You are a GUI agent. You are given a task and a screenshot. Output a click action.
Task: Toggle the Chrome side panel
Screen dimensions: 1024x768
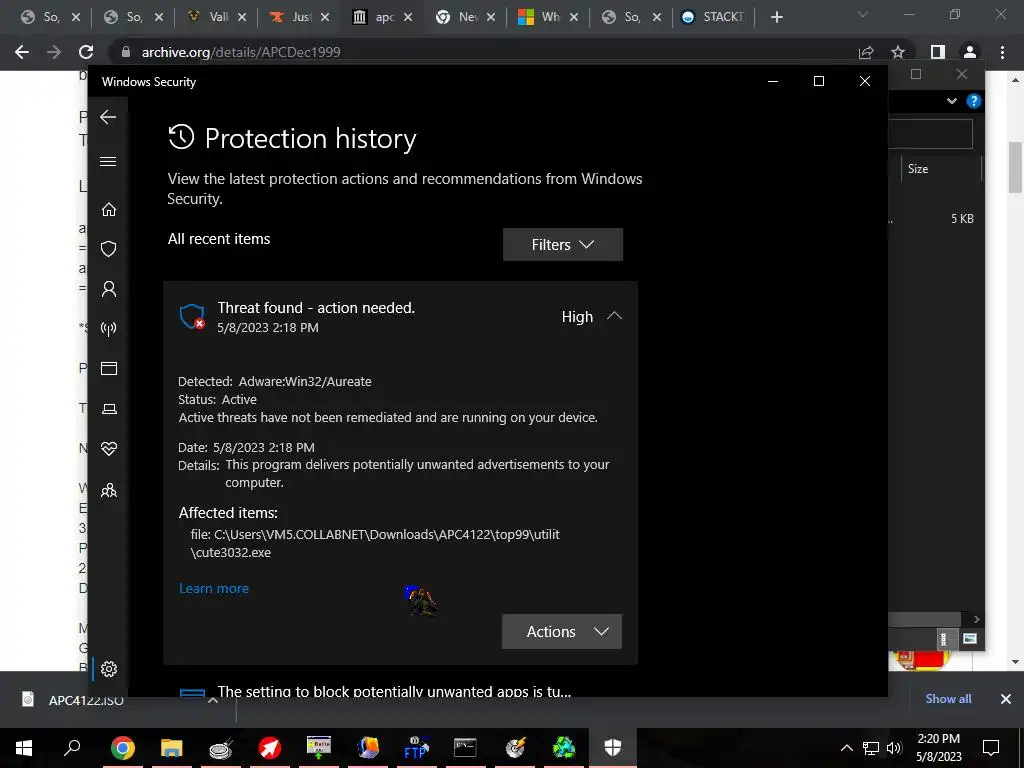click(938, 52)
